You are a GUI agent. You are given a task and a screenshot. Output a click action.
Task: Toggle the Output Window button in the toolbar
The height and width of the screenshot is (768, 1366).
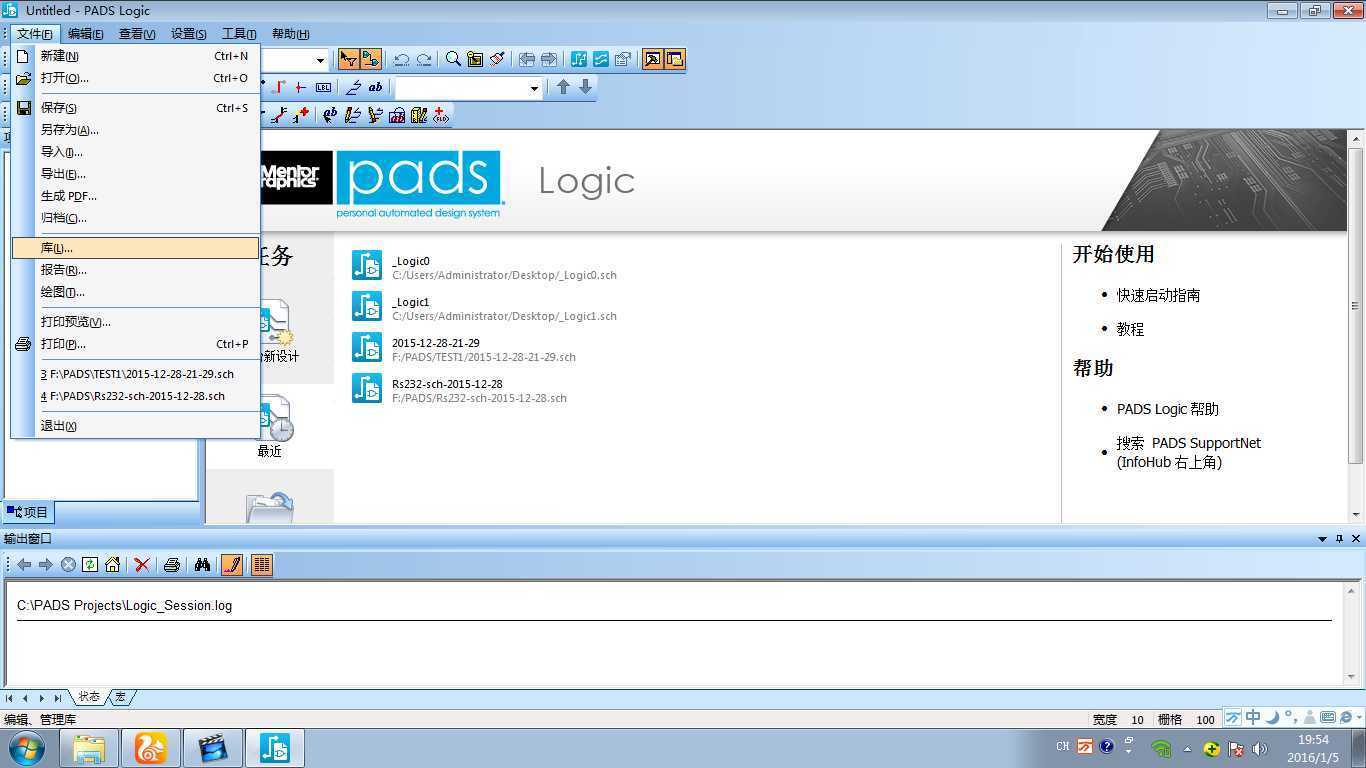tap(652, 59)
